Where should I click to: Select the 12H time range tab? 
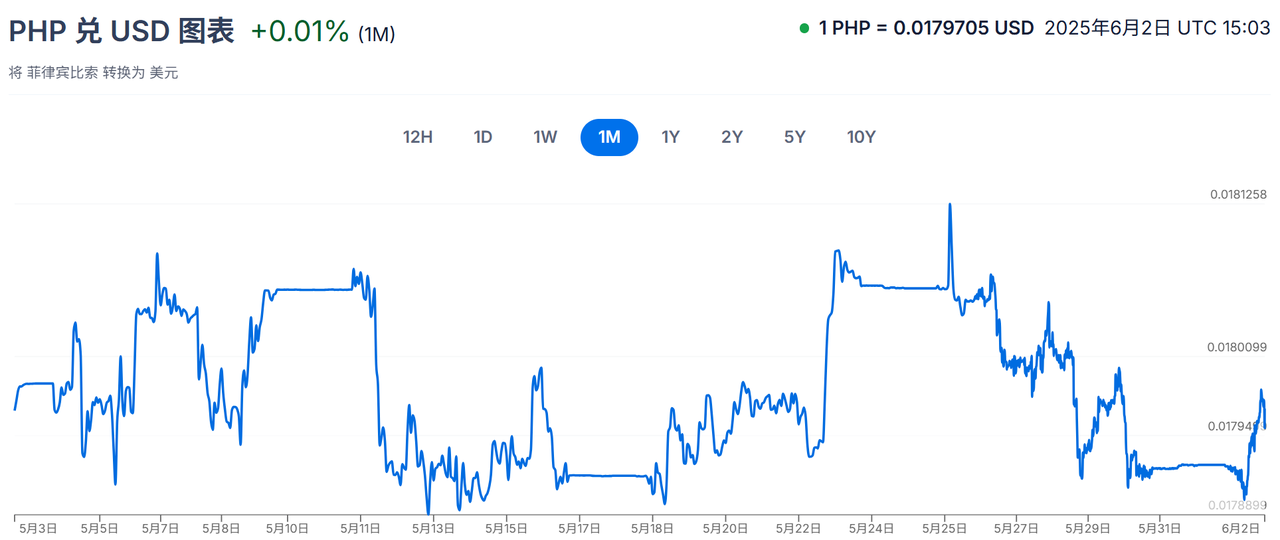(418, 137)
